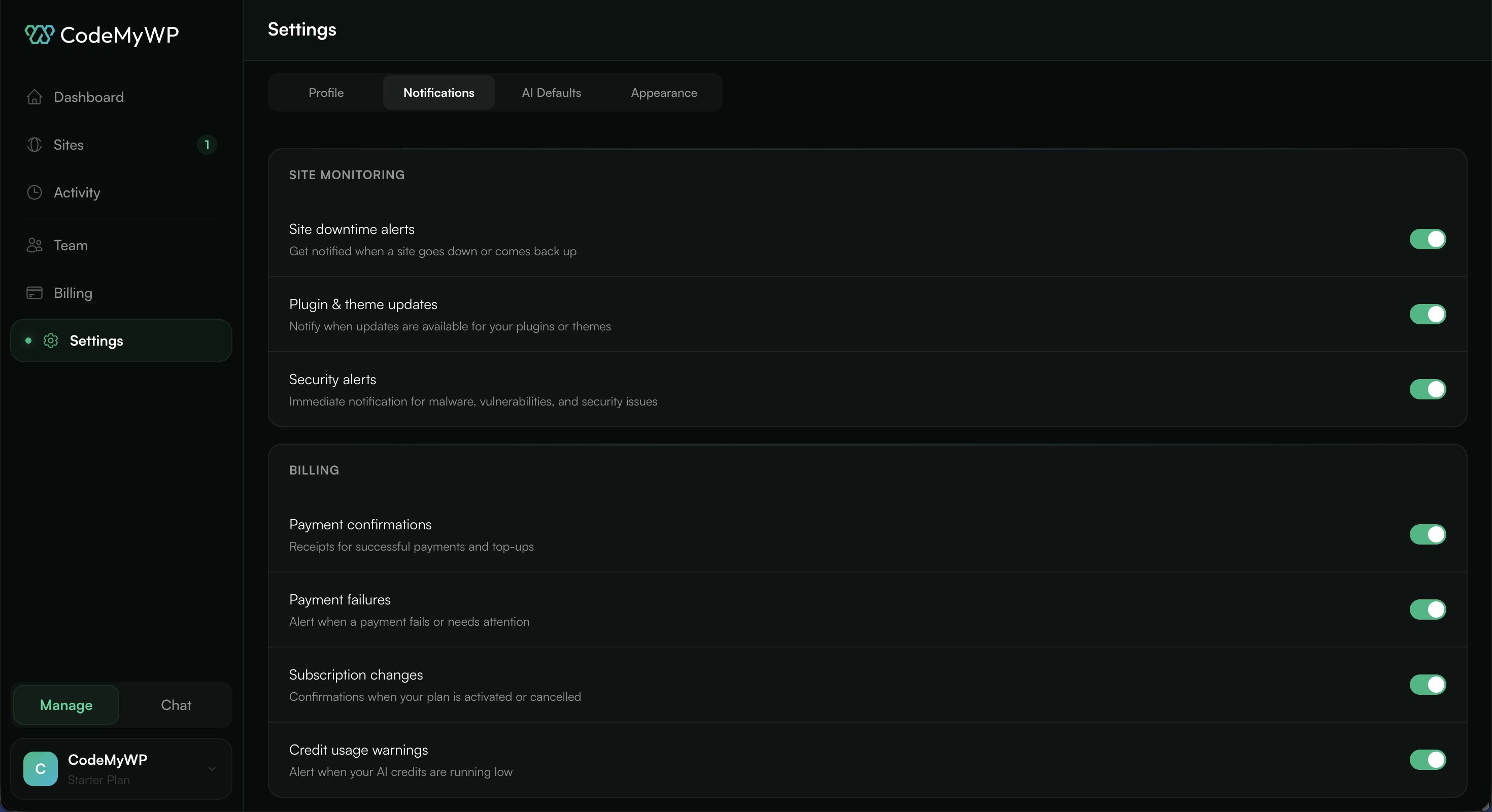The height and width of the screenshot is (812, 1492).
Task: Click the "Subscription changes" label
Action: tap(356, 675)
